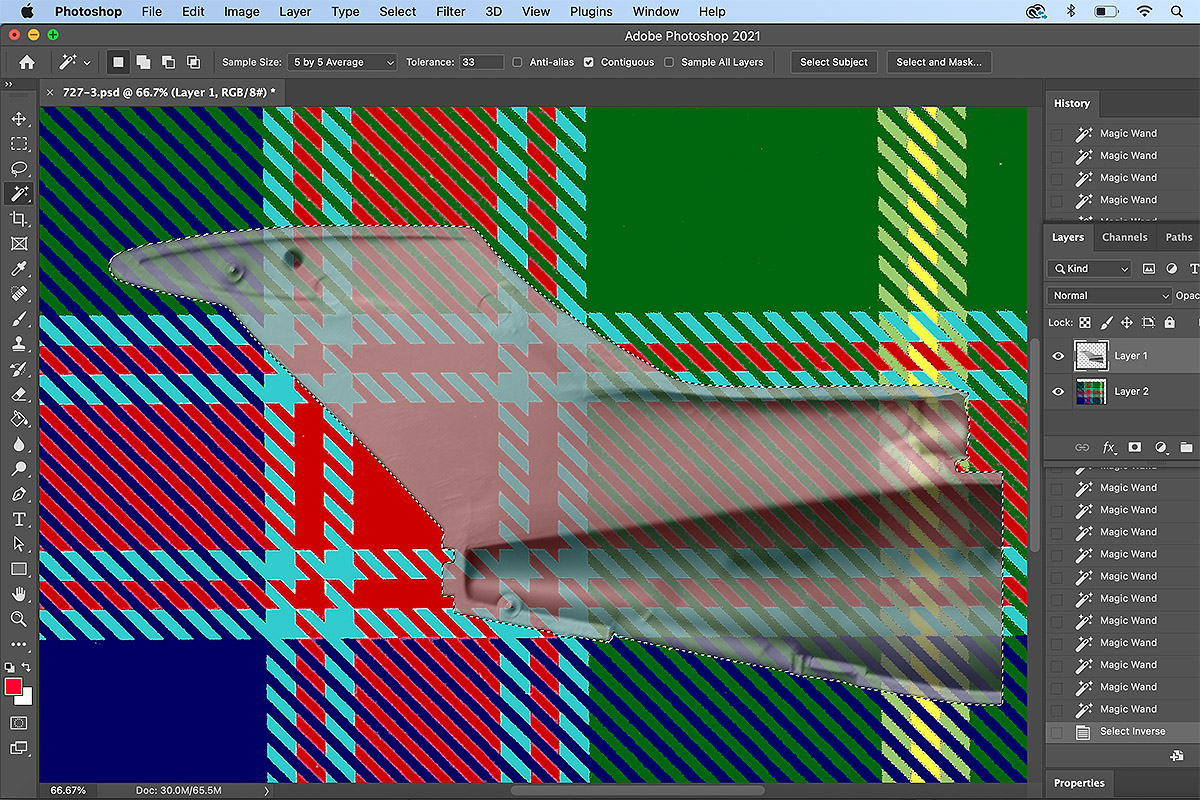Viewport: 1200px width, 800px height.
Task: Uncheck the Contiguous option
Action: pyautogui.click(x=589, y=62)
